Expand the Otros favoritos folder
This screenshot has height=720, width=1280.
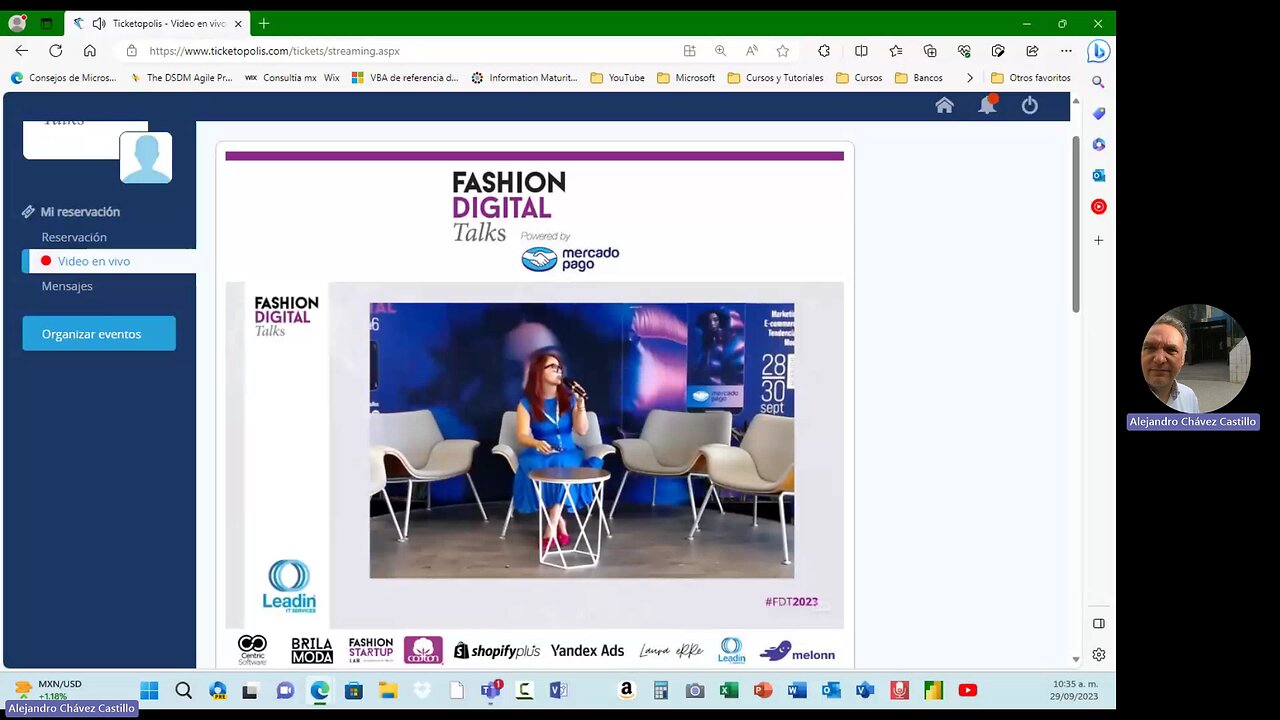coord(1031,78)
